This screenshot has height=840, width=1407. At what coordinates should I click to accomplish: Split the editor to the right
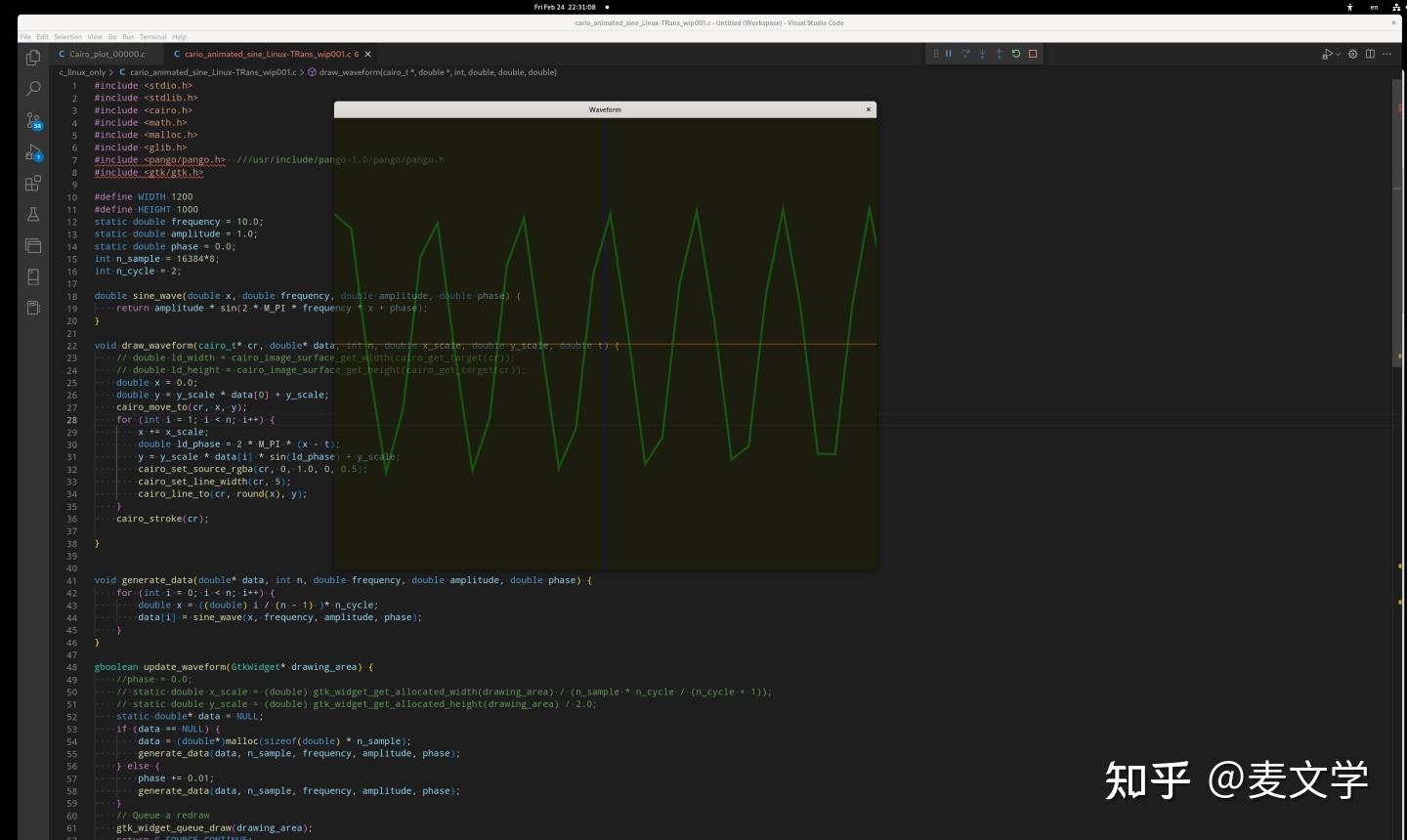[1370, 54]
